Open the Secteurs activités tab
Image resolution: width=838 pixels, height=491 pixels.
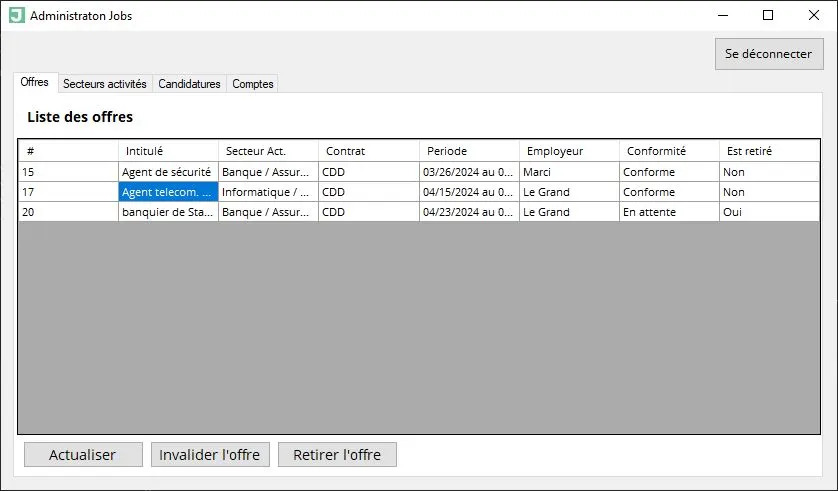click(x=105, y=84)
